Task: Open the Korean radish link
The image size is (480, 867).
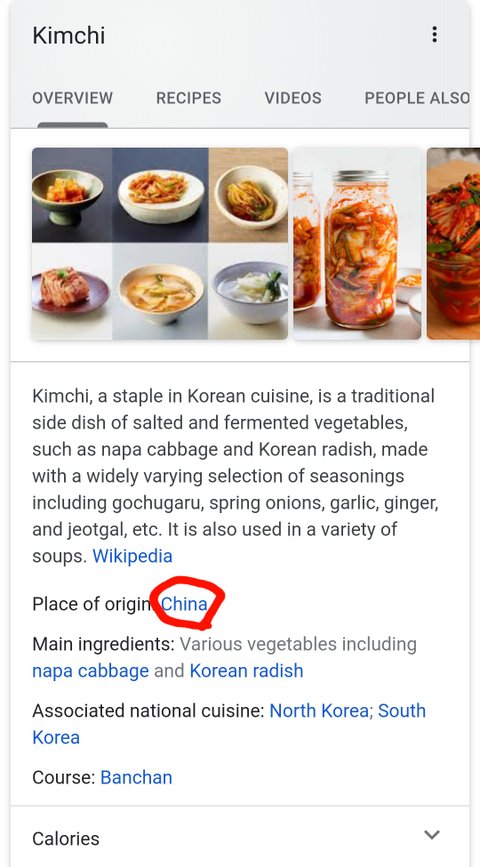Action: pos(246,671)
